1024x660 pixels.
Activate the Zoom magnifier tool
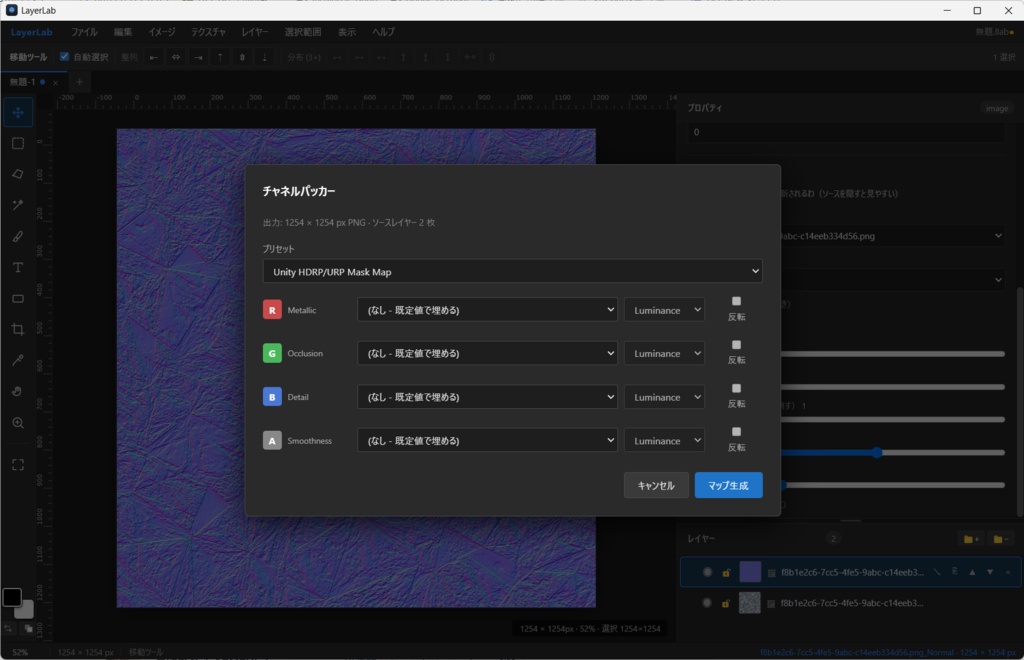tap(18, 422)
